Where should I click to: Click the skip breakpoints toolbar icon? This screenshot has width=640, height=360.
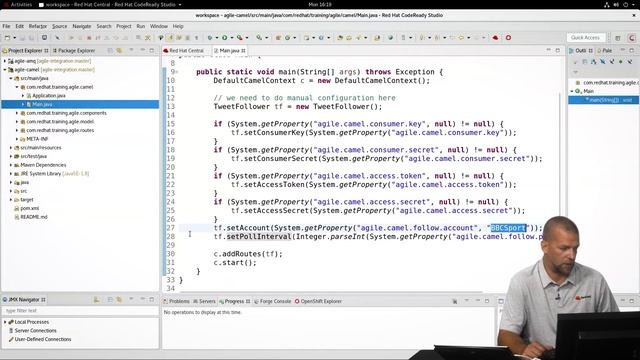57,38
